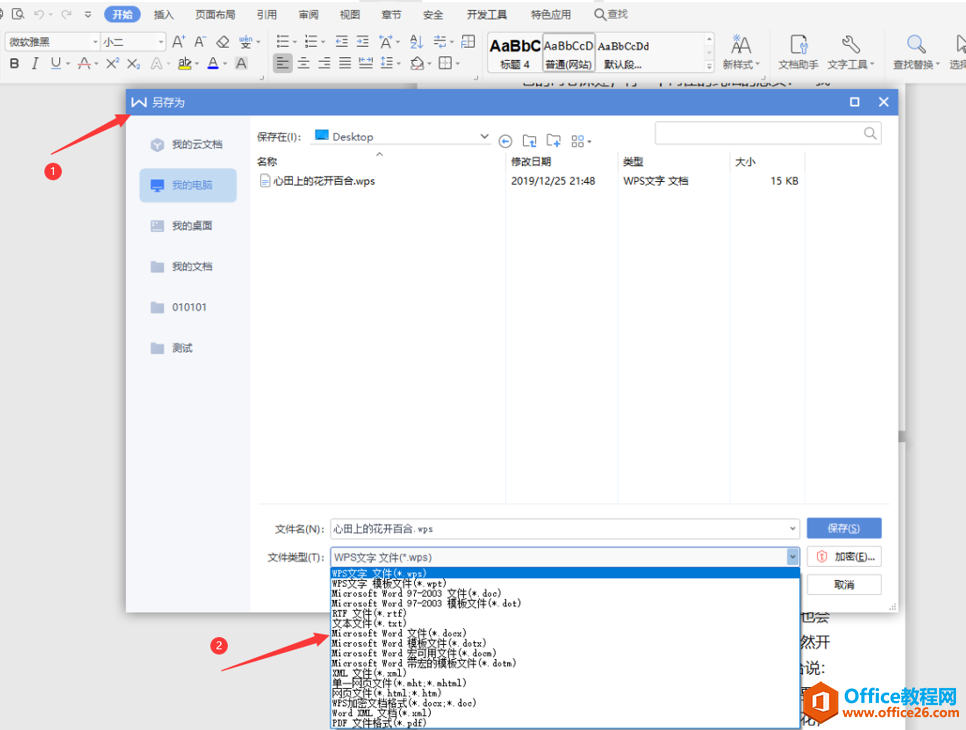Click the 加密 button

point(844,556)
